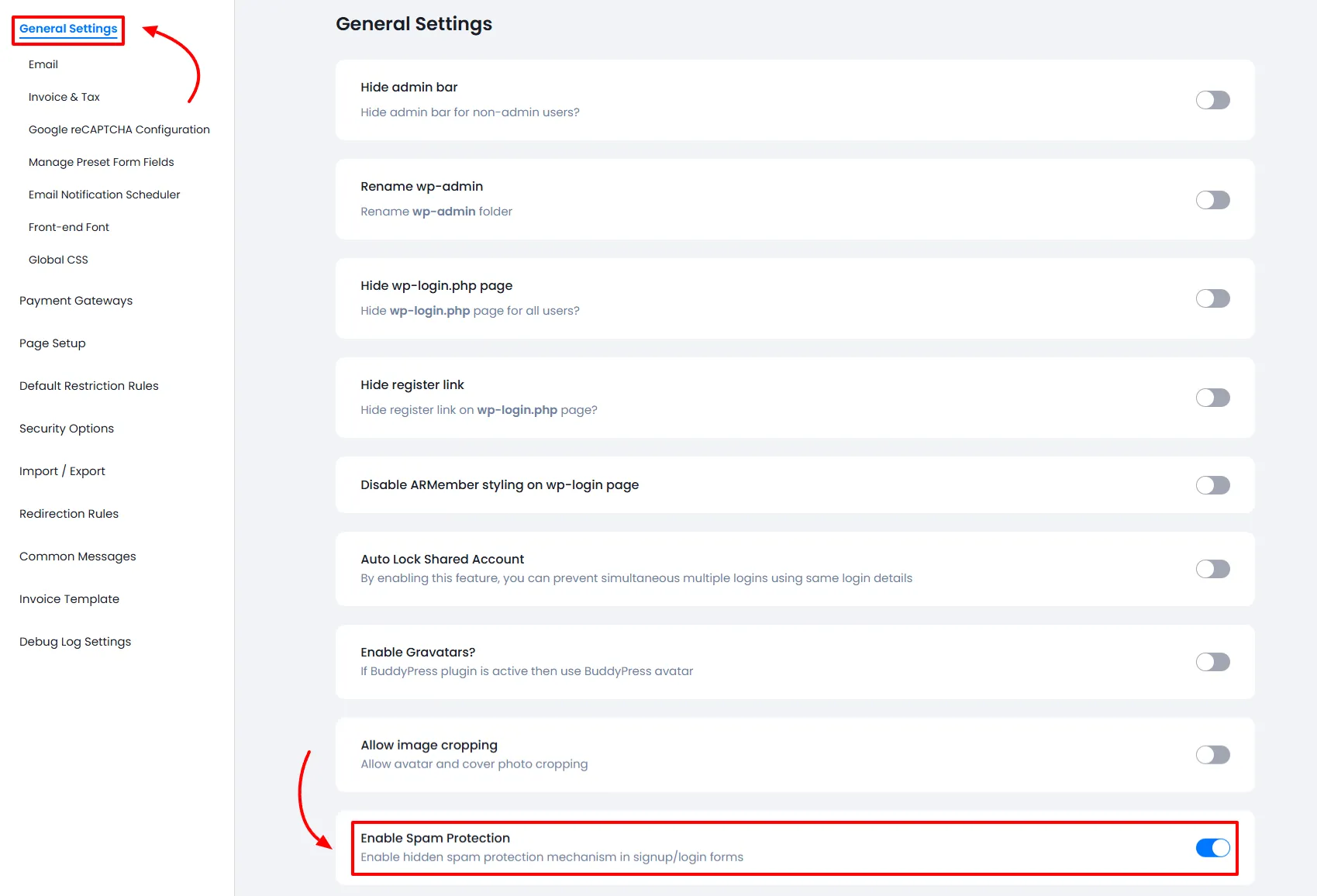Open the Email settings section
1317x896 pixels.
point(43,64)
